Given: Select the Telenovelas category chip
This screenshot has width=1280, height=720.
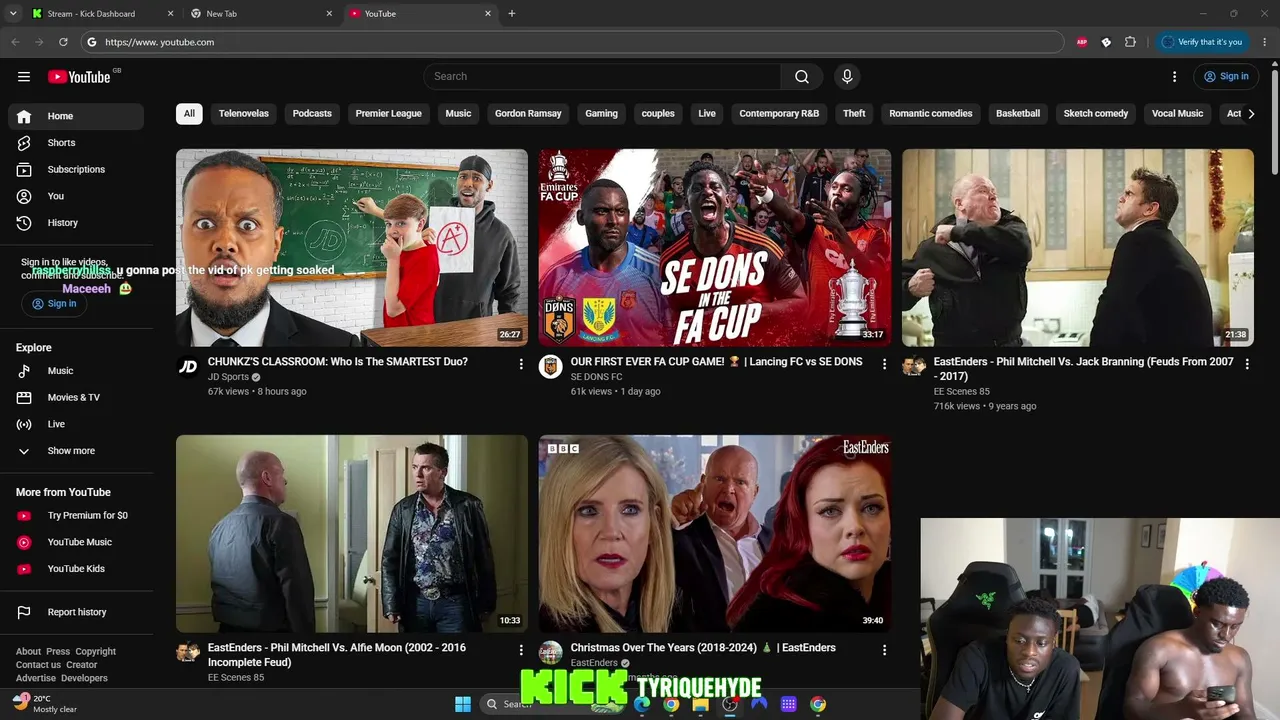Looking at the screenshot, I should (x=244, y=114).
